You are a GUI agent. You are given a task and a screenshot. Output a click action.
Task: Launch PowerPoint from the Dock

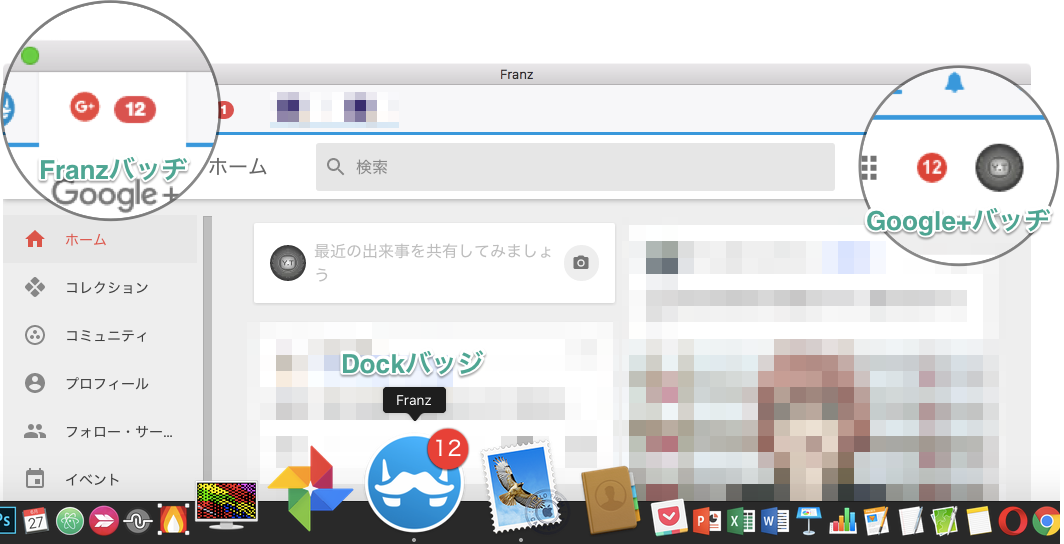(706, 521)
